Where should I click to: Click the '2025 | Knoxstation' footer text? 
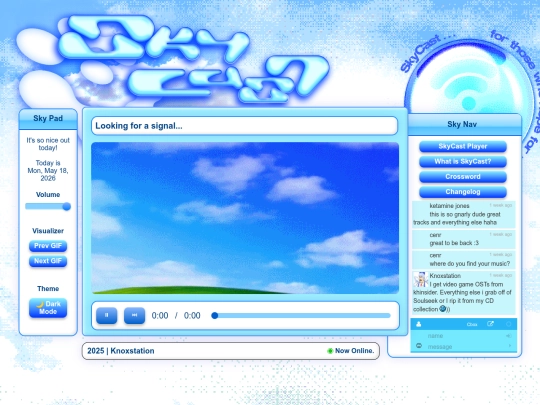tap(121, 351)
